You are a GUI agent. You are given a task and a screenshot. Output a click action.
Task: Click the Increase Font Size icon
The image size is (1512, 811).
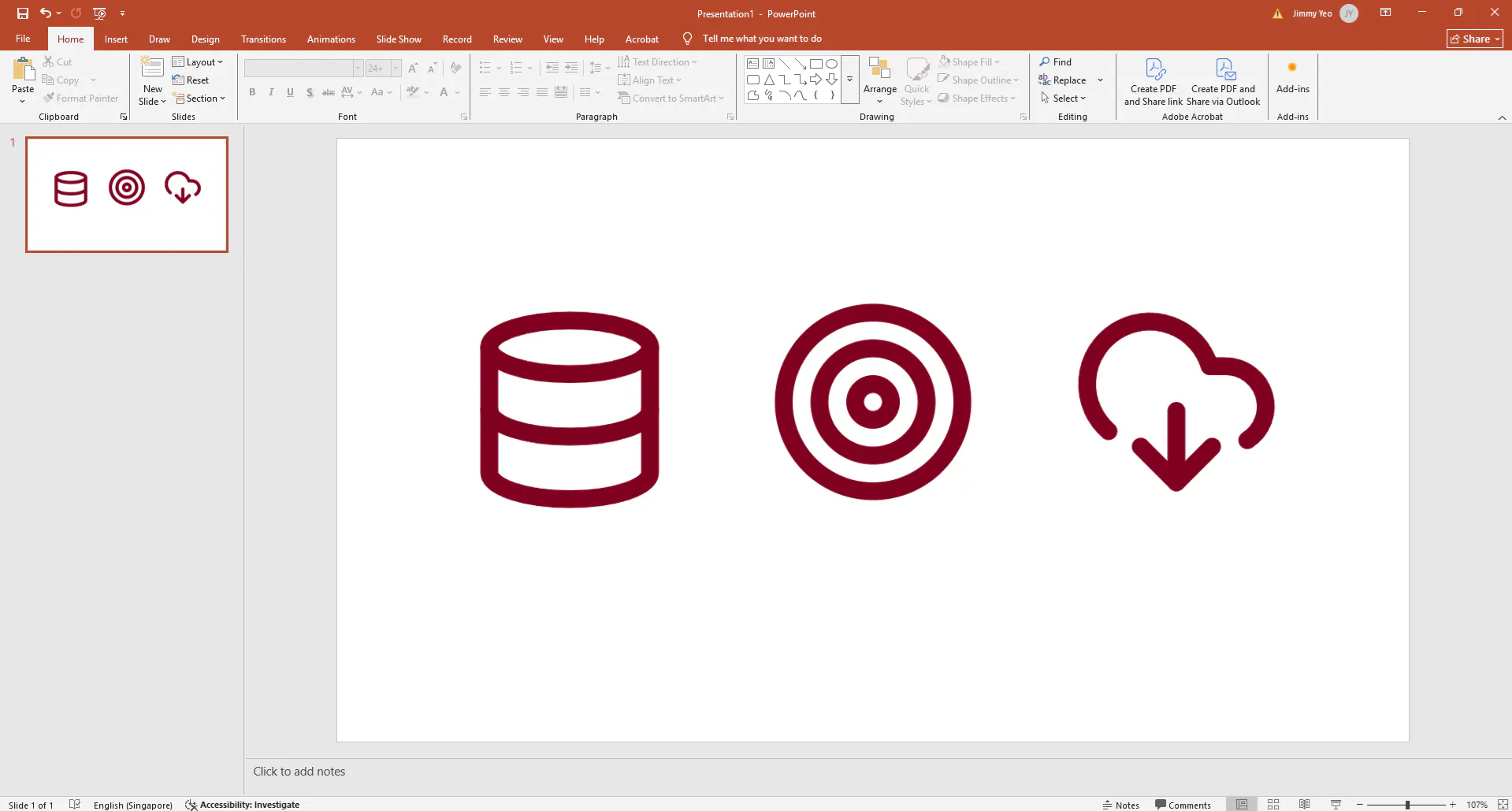coord(413,69)
